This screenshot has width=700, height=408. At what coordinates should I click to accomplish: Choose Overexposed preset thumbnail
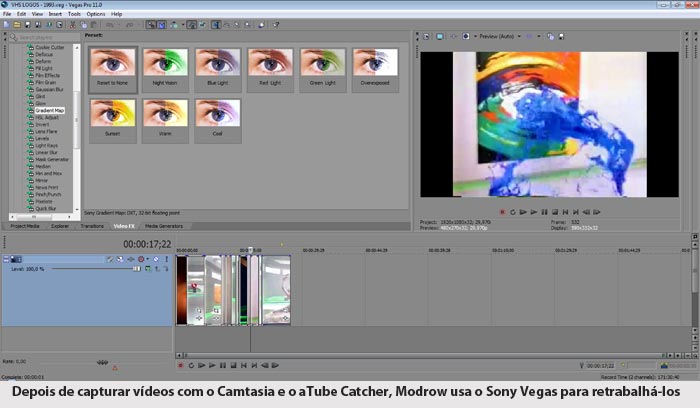375,69
